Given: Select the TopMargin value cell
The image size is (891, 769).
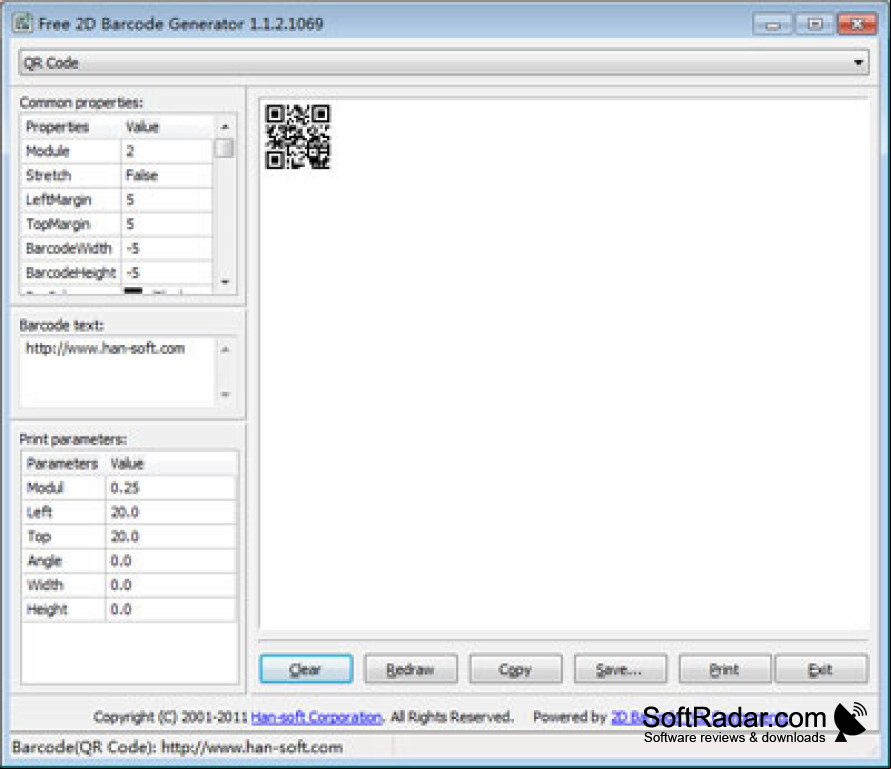Looking at the screenshot, I should 166,224.
